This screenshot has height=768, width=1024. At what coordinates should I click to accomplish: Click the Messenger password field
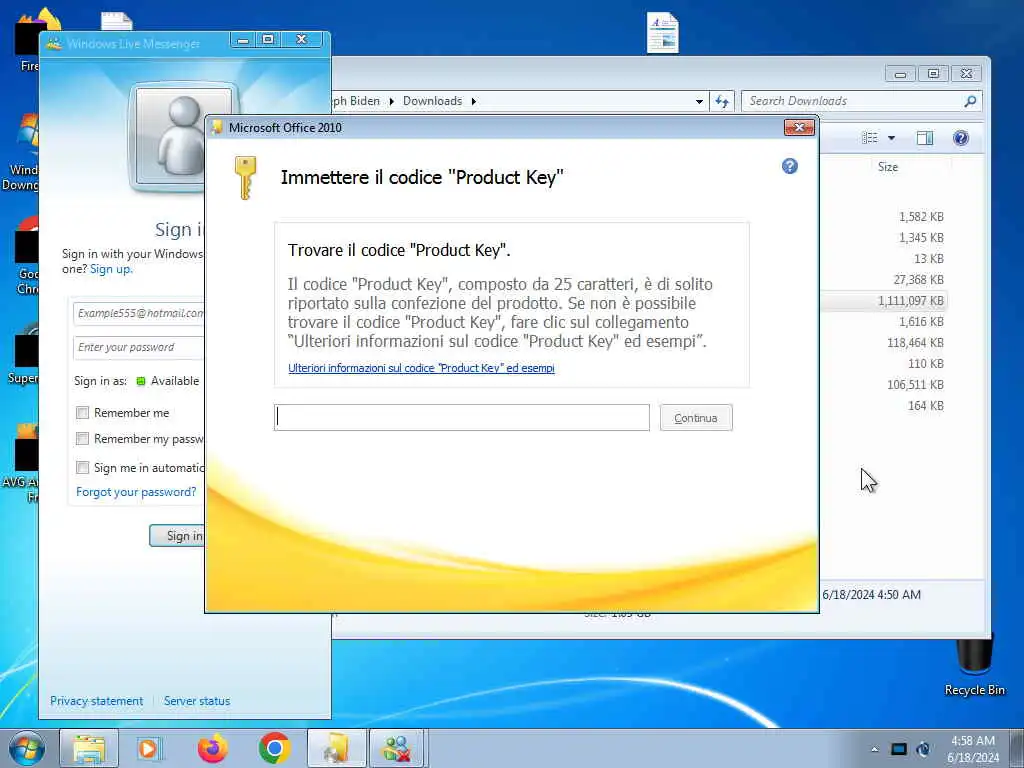click(139, 347)
